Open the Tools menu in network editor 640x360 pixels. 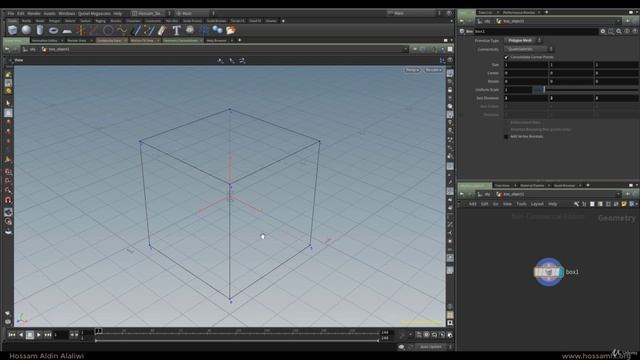[x=521, y=204]
